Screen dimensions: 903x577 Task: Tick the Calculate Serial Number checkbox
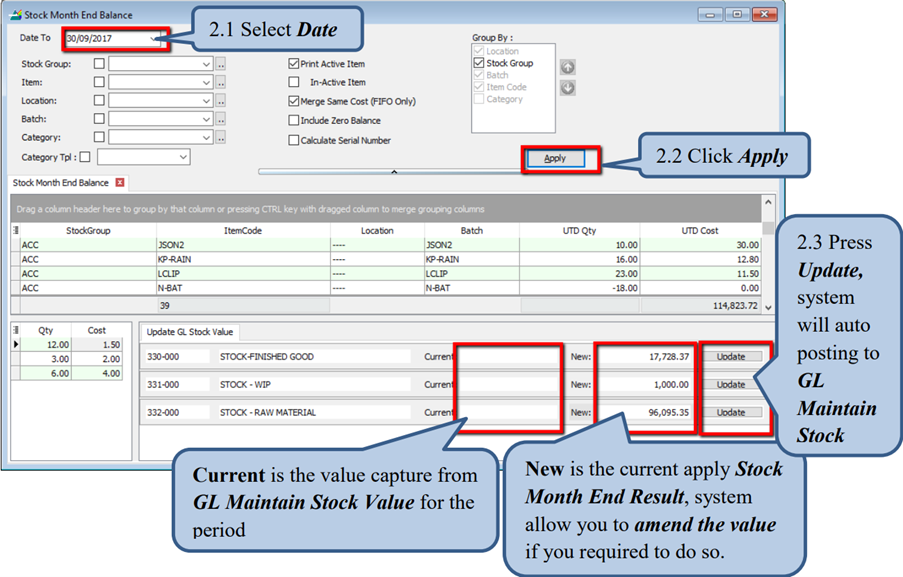(294, 141)
